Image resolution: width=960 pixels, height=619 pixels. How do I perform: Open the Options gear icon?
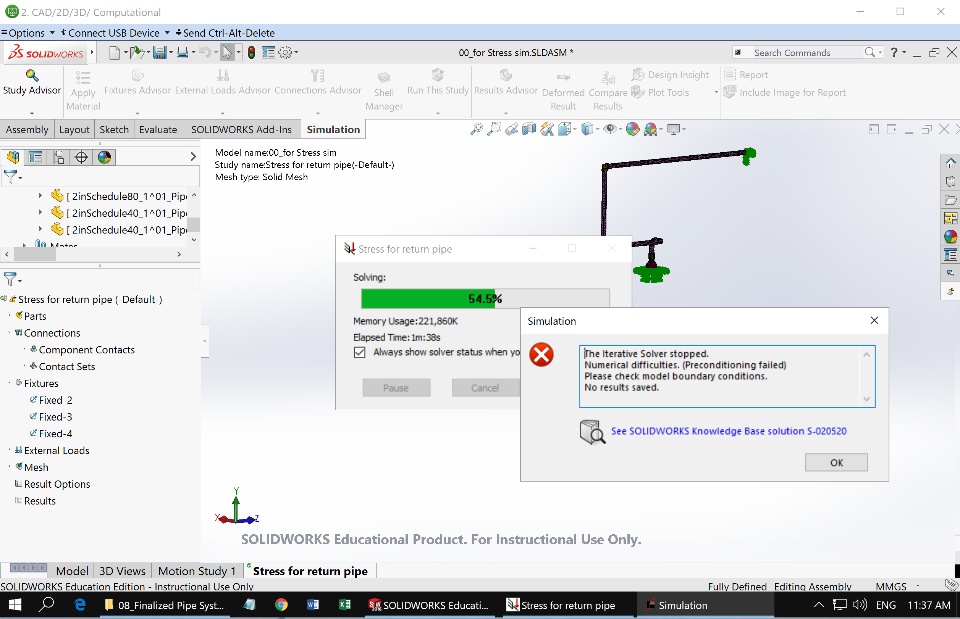(x=285, y=53)
